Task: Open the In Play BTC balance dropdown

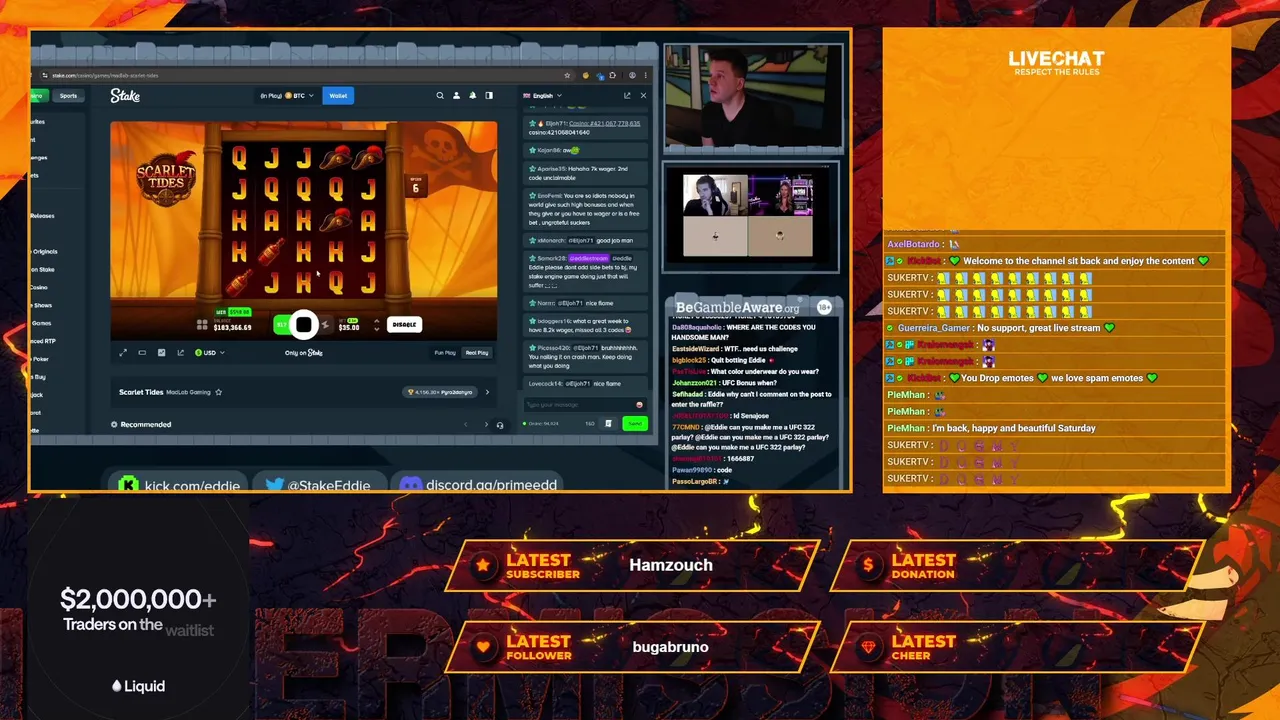Action: (x=287, y=96)
